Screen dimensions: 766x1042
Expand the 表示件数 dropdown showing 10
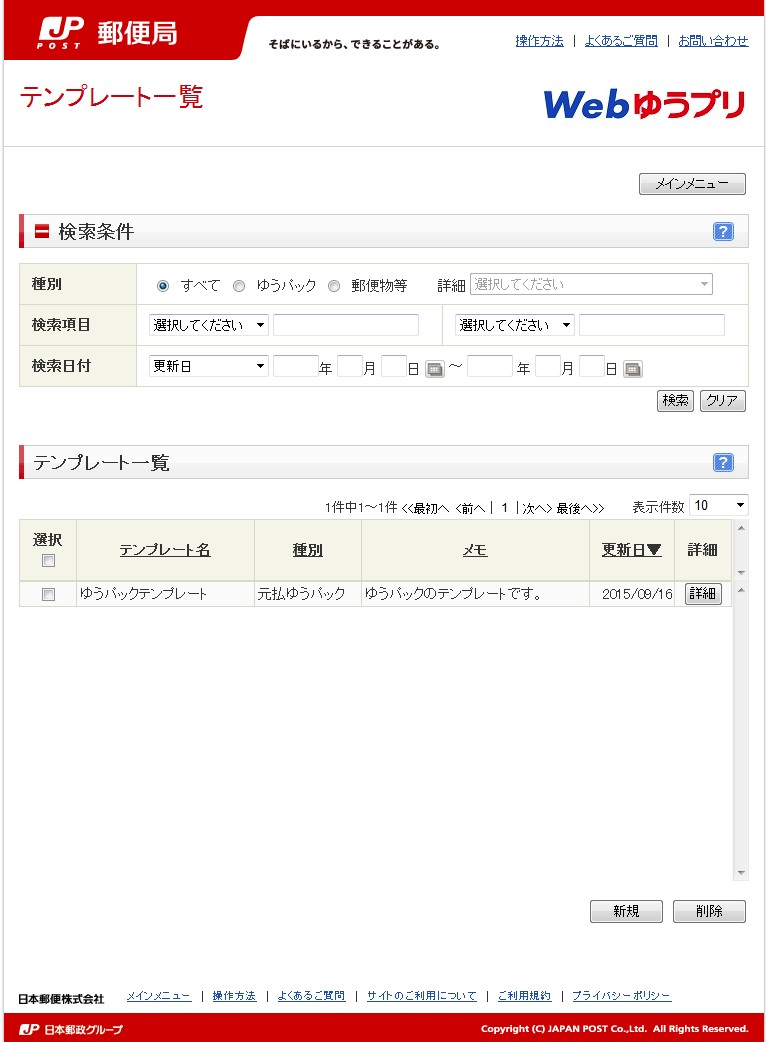click(718, 506)
